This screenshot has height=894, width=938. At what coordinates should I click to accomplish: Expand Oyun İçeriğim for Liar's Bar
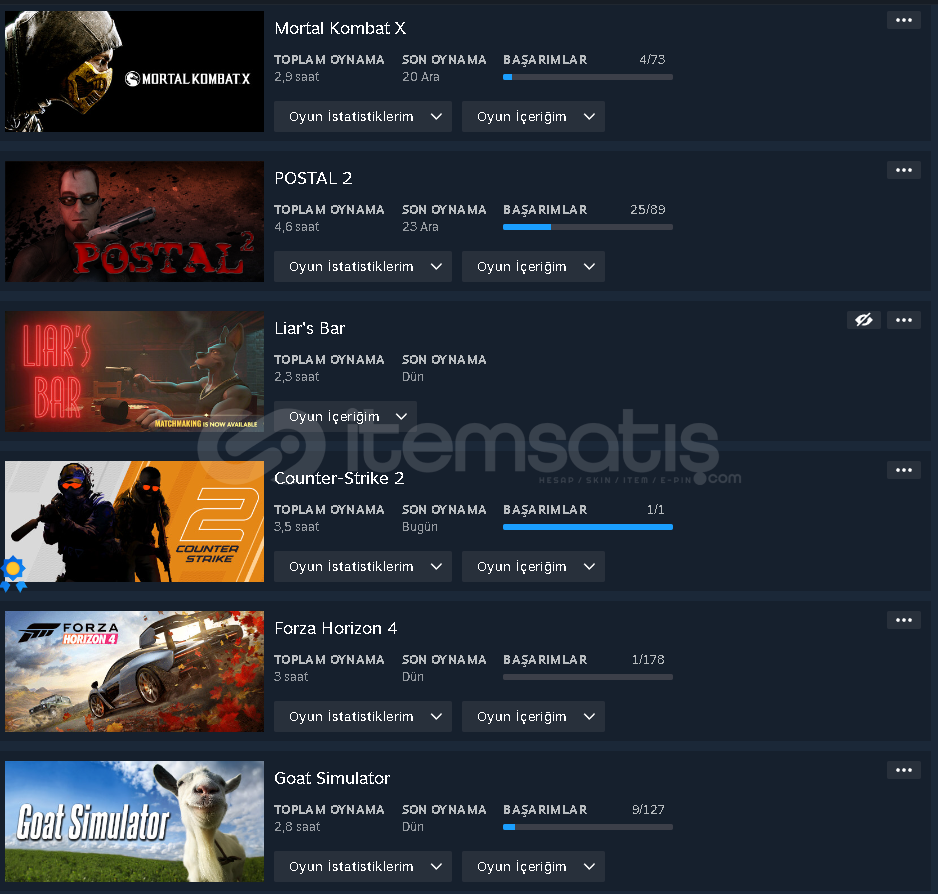pos(345,416)
